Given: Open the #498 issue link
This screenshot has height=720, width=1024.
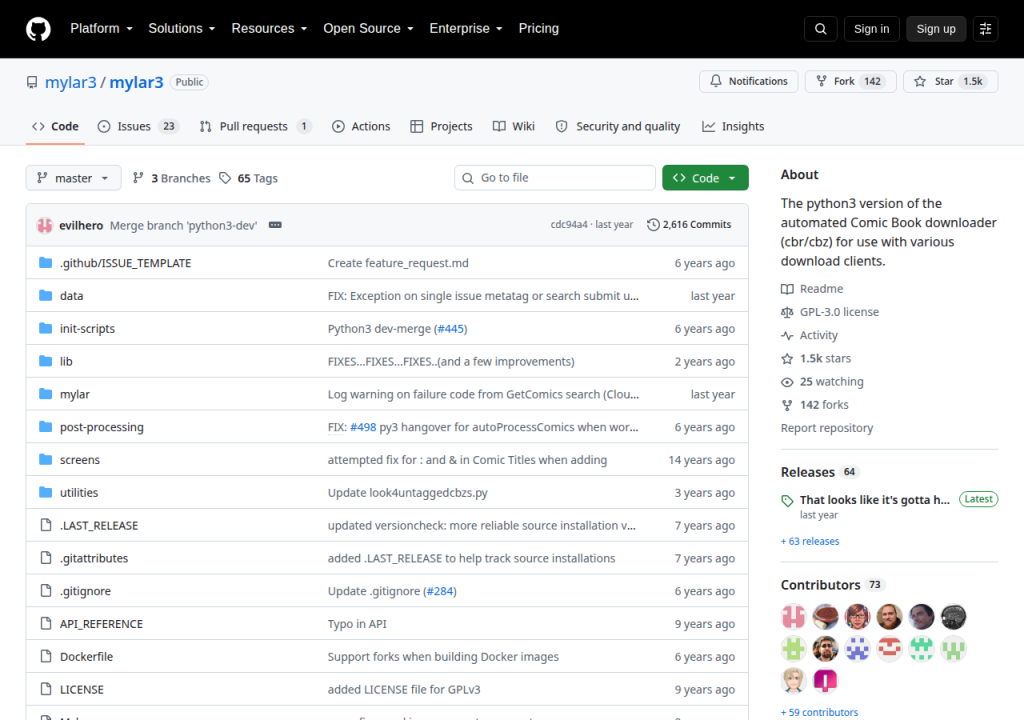Looking at the screenshot, I should tap(363, 427).
